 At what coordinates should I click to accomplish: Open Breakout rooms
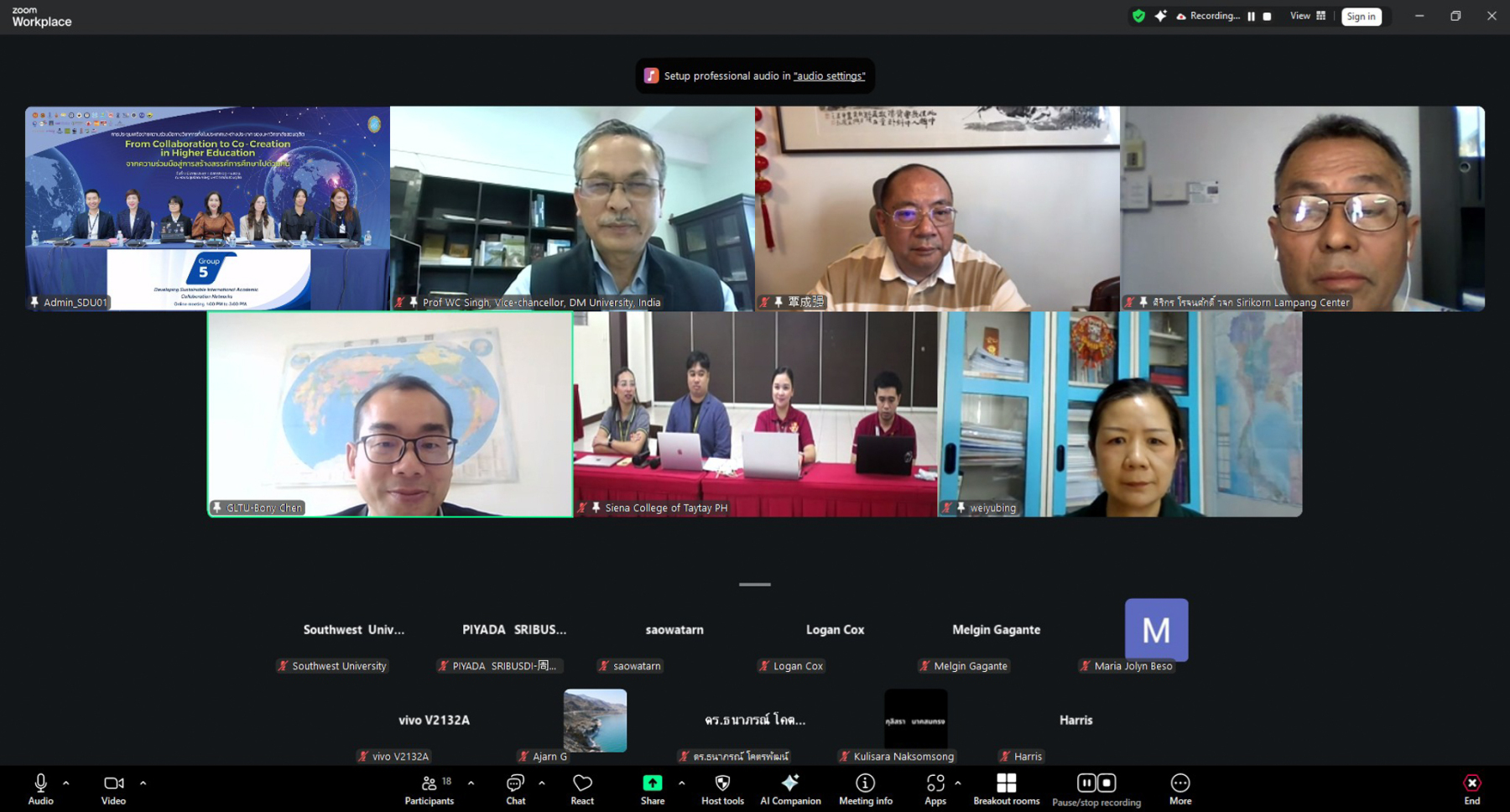point(1006,789)
